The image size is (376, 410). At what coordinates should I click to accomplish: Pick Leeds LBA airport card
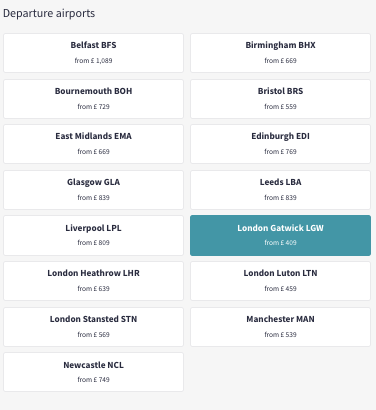click(280, 190)
